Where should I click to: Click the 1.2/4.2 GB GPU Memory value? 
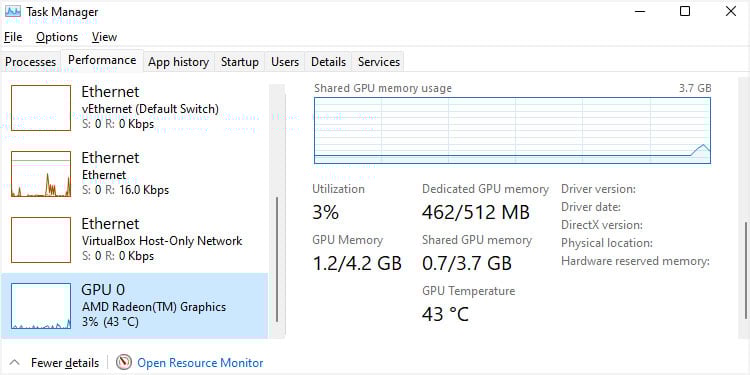click(357, 264)
